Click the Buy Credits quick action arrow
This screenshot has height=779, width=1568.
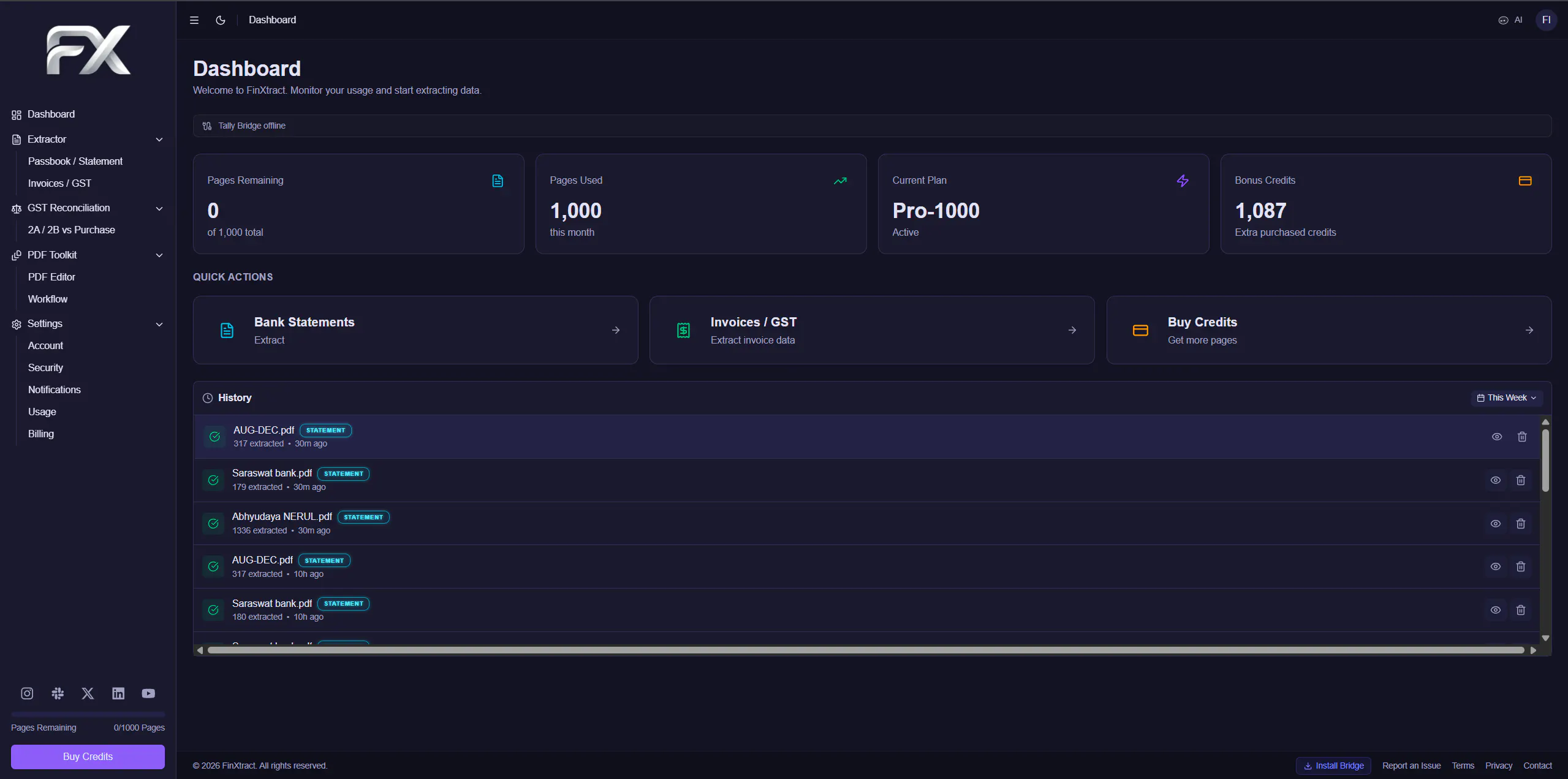pyautogui.click(x=1529, y=331)
